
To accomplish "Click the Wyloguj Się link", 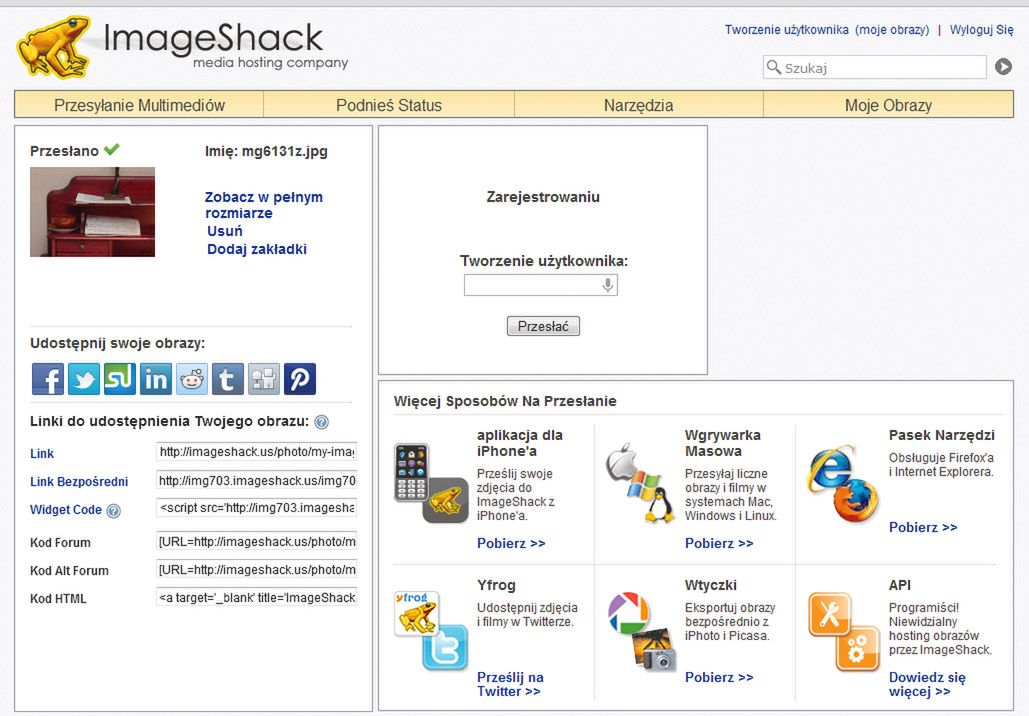I will [x=981, y=30].
